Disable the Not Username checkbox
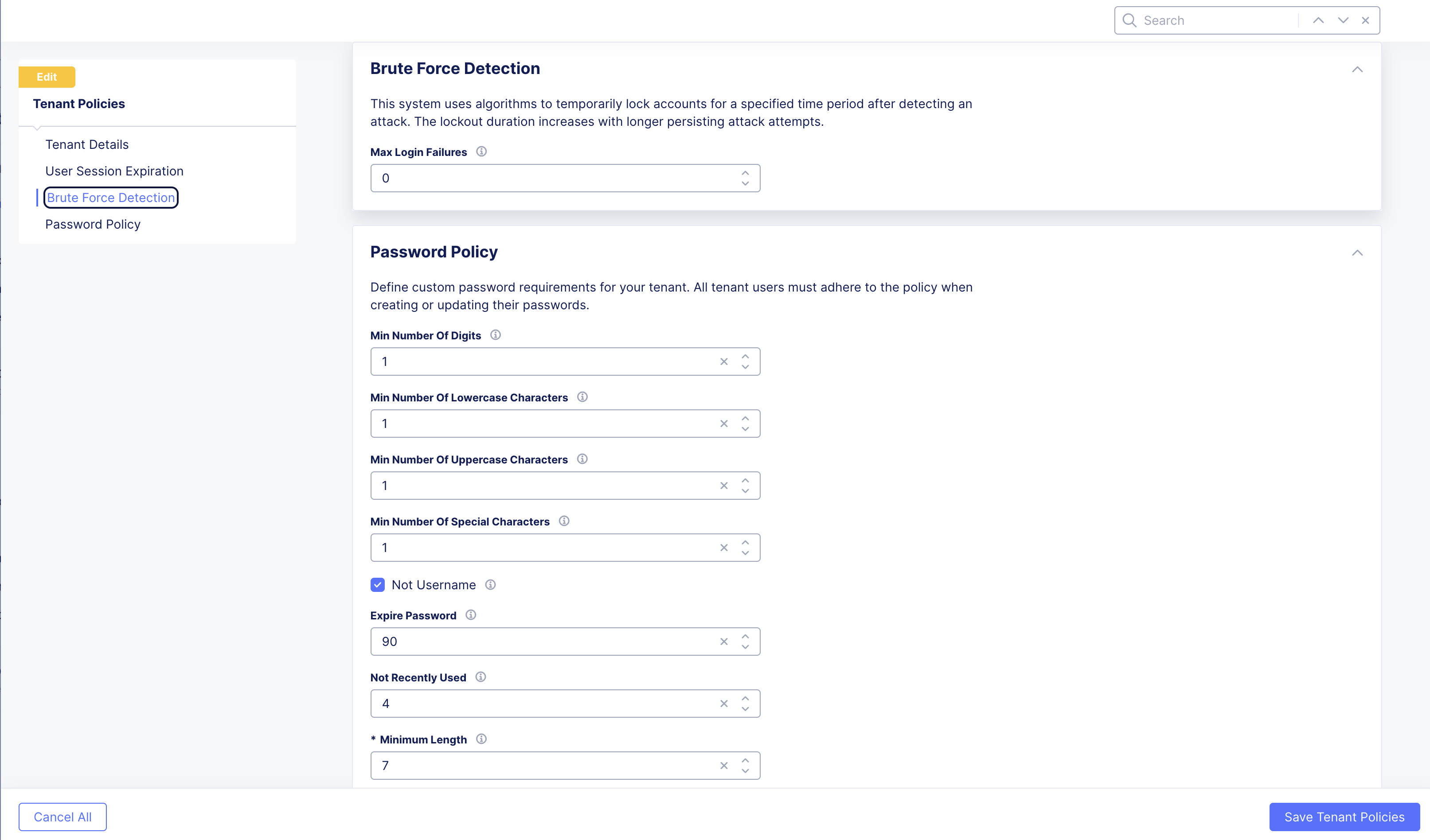 coord(377,585)
